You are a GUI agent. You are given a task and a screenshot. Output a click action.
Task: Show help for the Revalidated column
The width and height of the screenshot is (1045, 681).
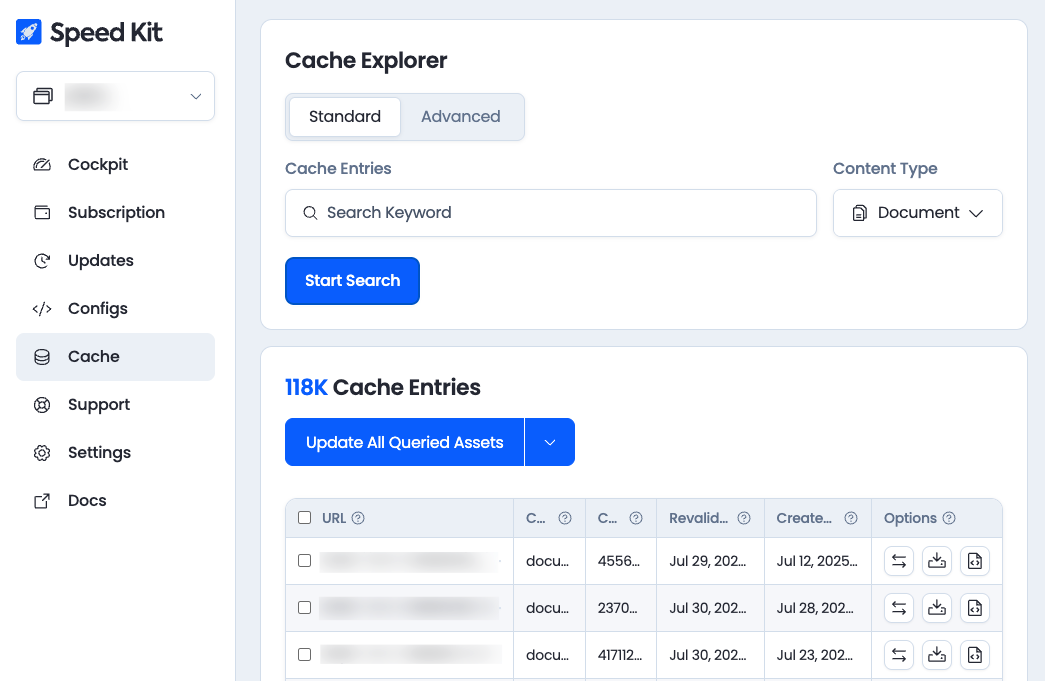pos(744,518)
